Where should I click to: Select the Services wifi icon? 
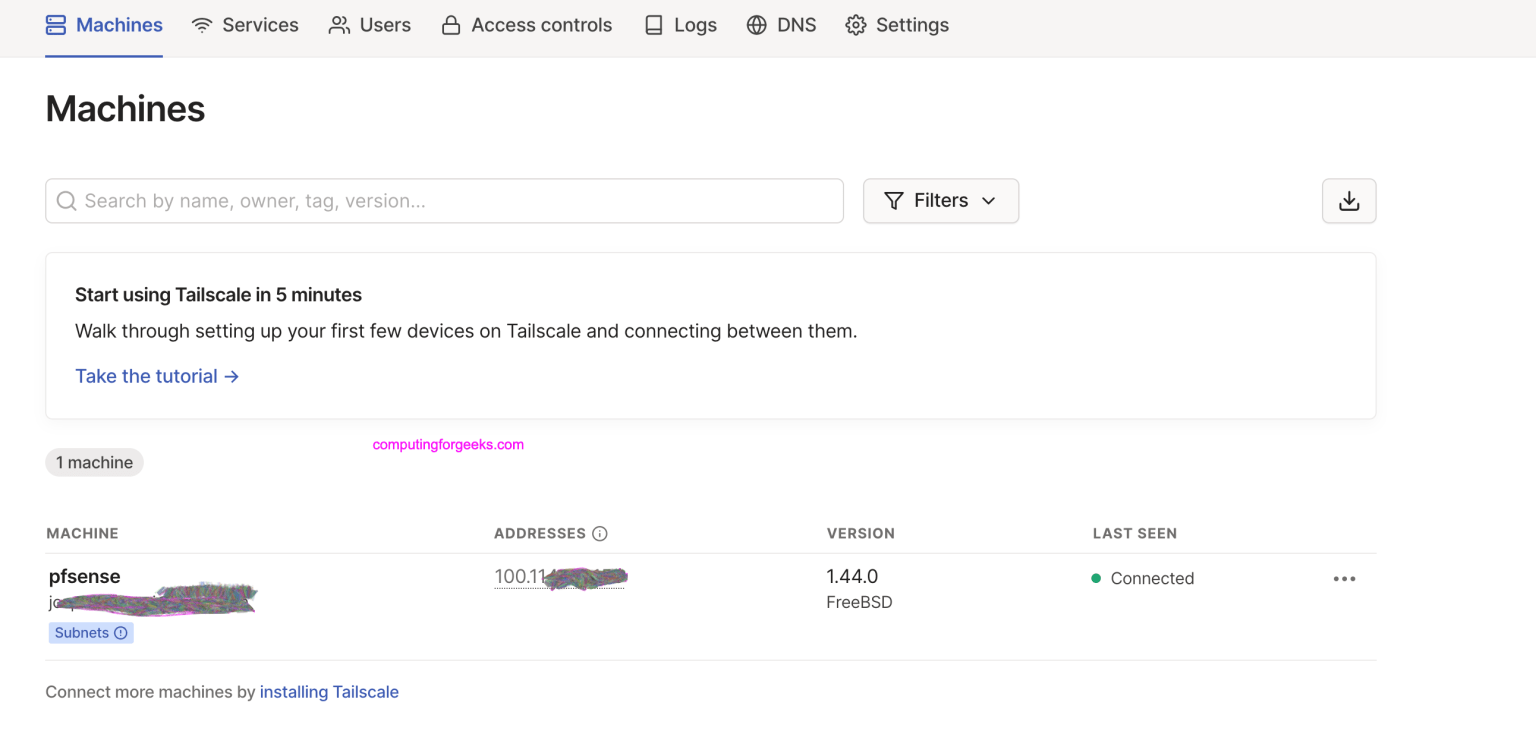pos(201,24)
